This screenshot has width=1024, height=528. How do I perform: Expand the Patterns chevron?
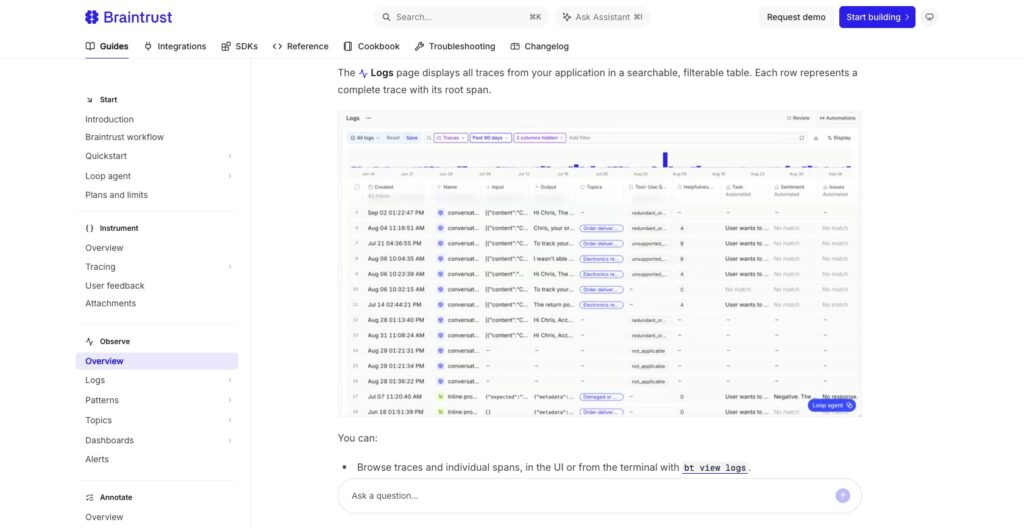[x=230, y=400]
